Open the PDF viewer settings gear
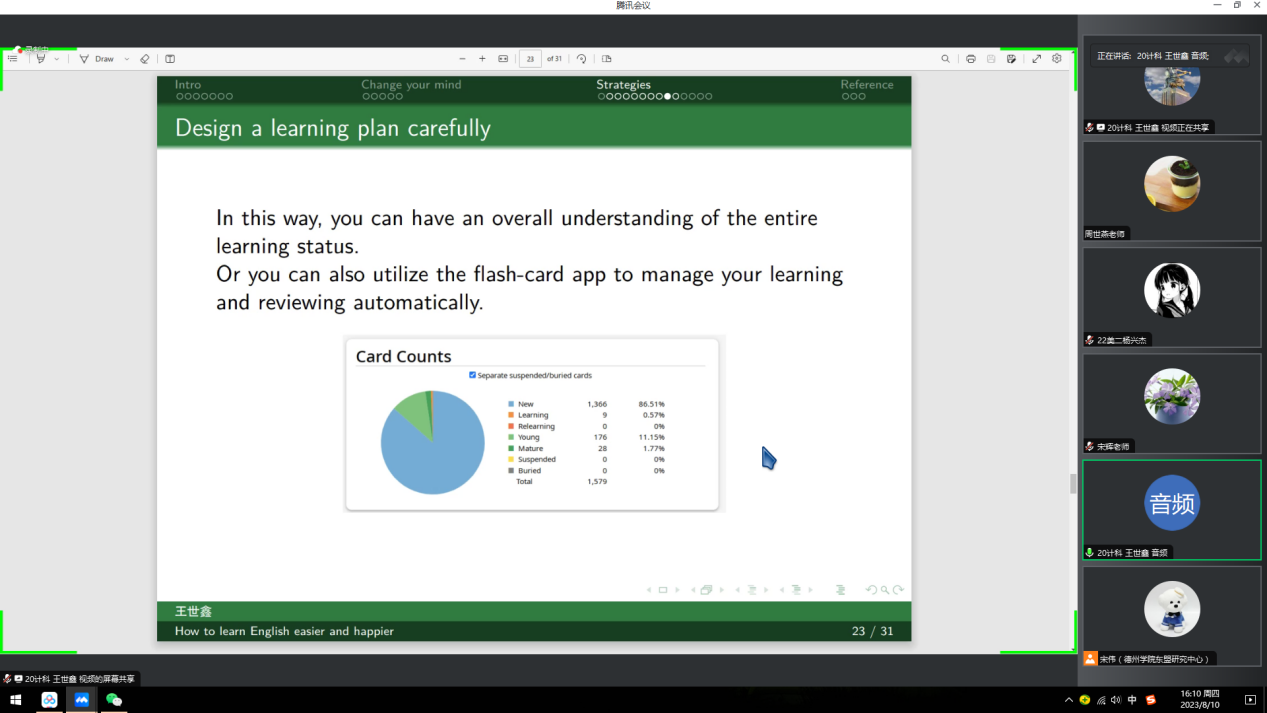This screenshot has height=713, width=1267. pos(1057,59)
